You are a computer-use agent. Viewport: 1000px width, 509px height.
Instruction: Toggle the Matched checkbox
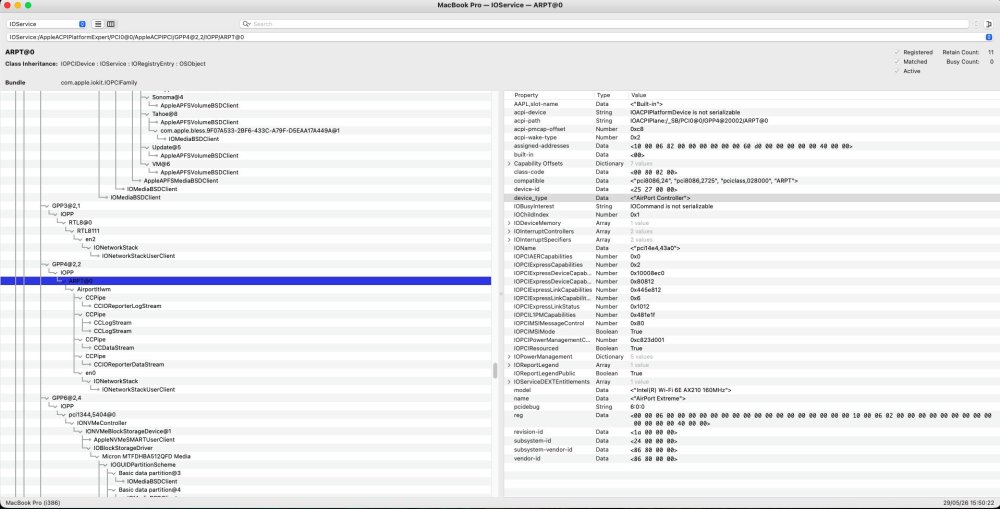[897, 62]
